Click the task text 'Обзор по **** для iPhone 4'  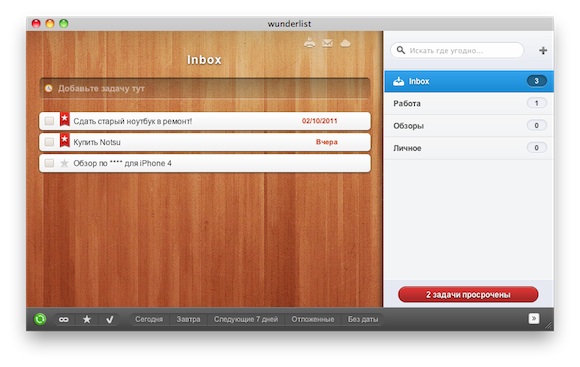122,164
